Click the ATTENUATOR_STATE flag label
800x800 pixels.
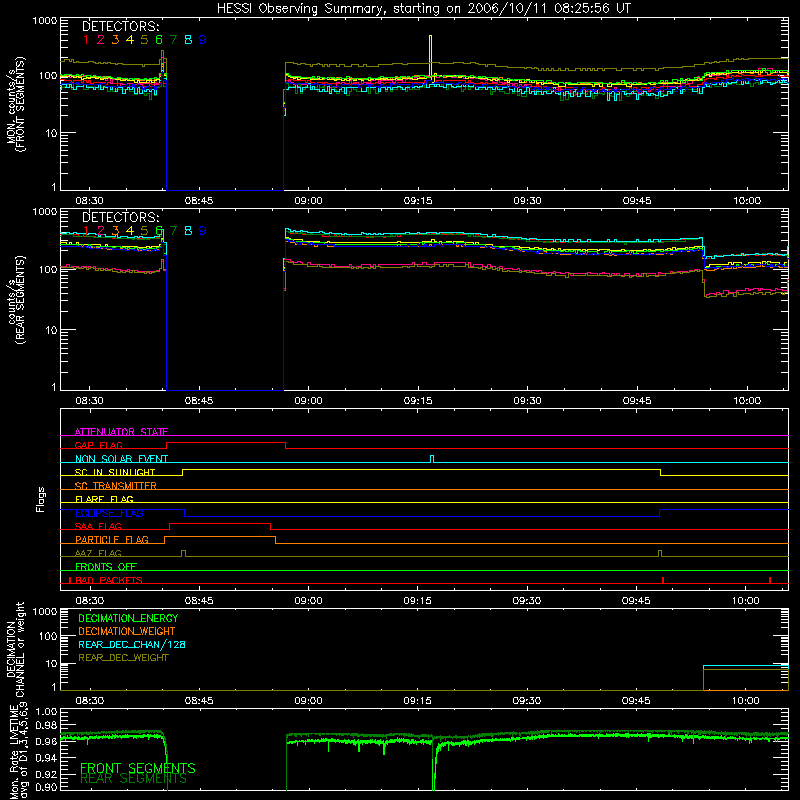click(x=121, y=432)
